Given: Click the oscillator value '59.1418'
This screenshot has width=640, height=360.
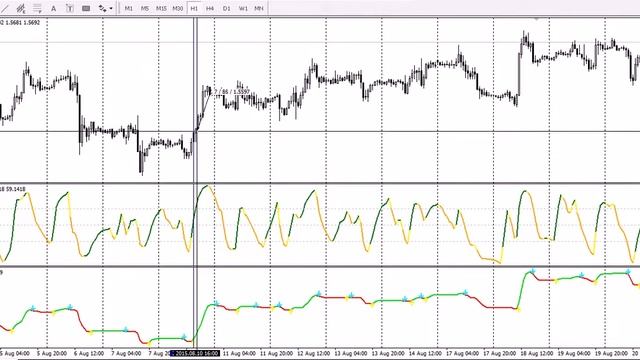Looking at the screenshot, I should click(x=16, y=189).
